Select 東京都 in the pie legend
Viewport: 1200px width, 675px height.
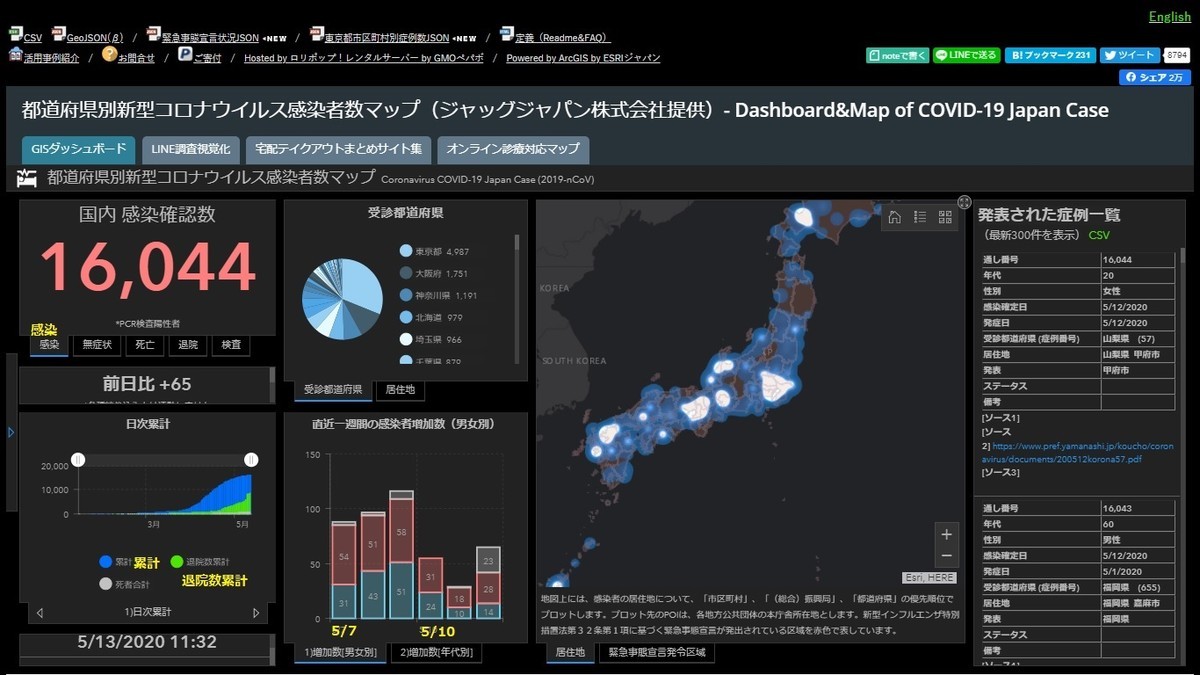[435, 252]
